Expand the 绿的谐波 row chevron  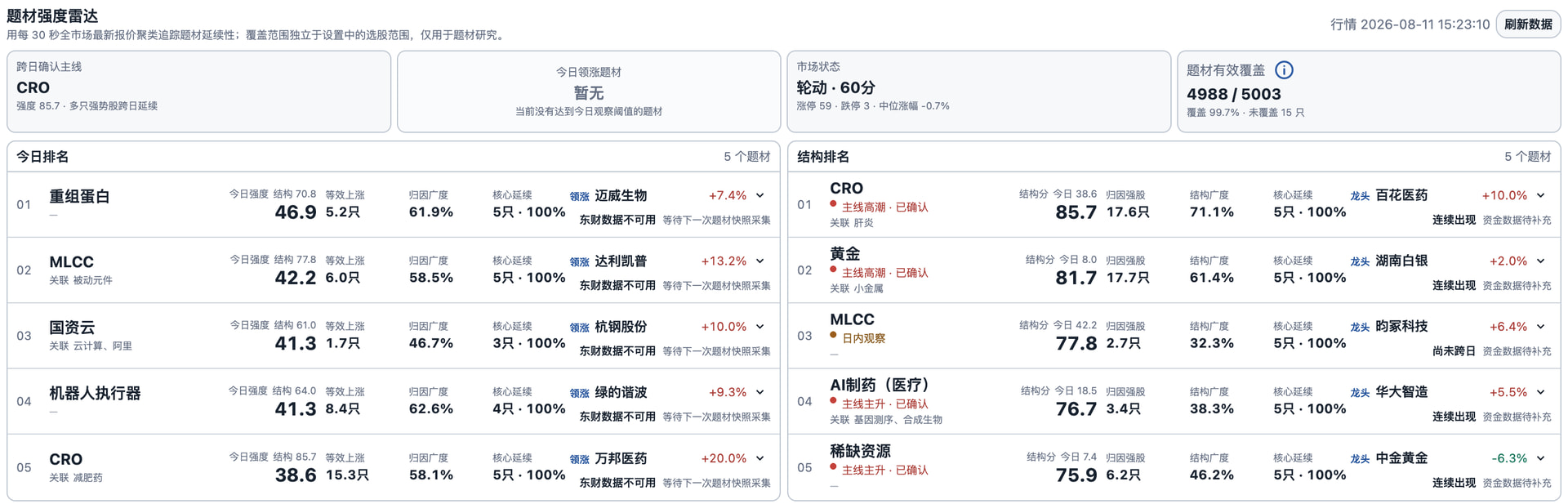[760, 392]
